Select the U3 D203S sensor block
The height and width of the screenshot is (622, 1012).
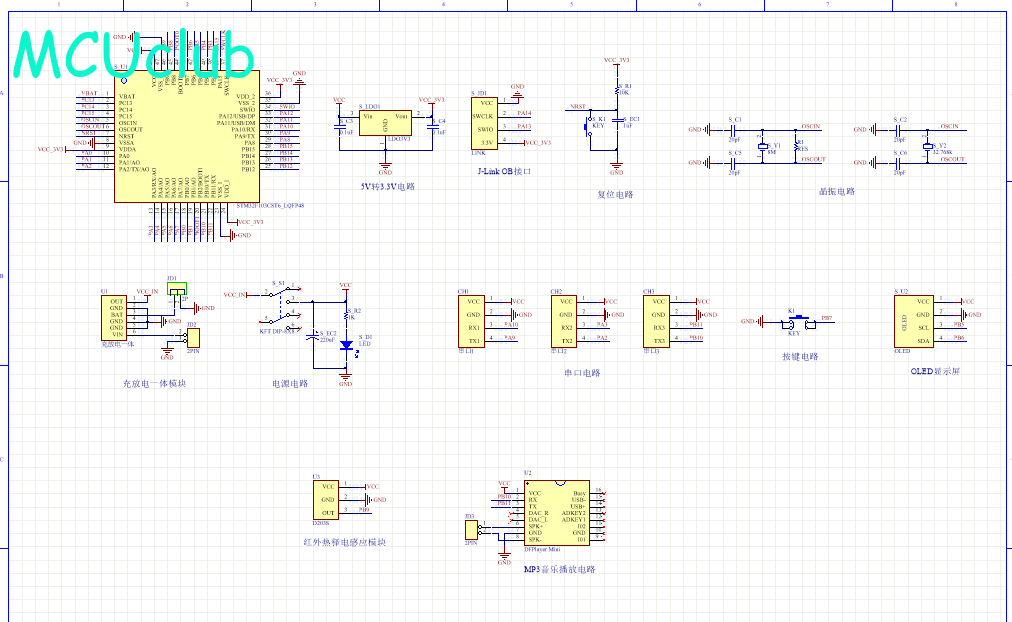[x=325, y=500]
